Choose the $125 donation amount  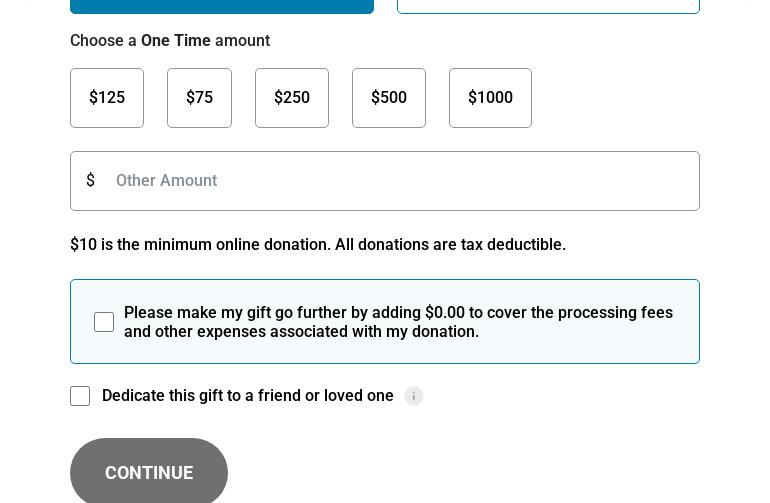pos(107,98)
